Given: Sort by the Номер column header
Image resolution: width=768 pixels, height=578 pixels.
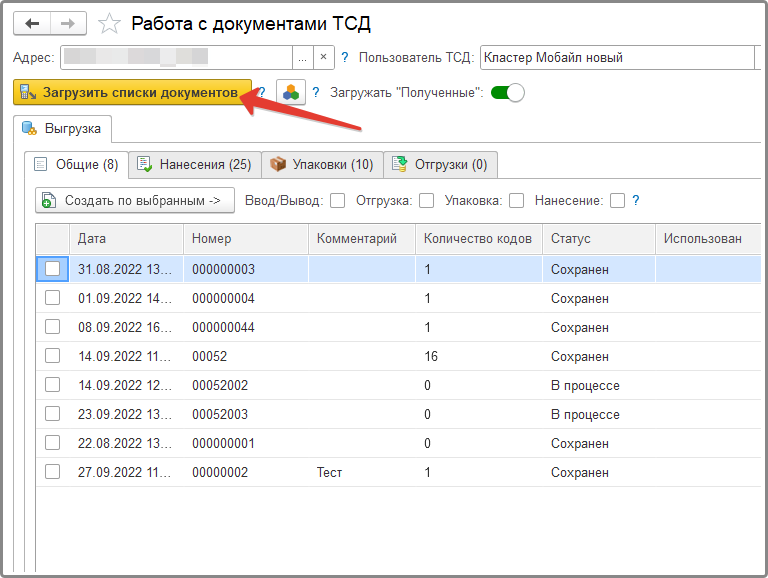Looking at the screenshot, I should (x=246, y=239).
